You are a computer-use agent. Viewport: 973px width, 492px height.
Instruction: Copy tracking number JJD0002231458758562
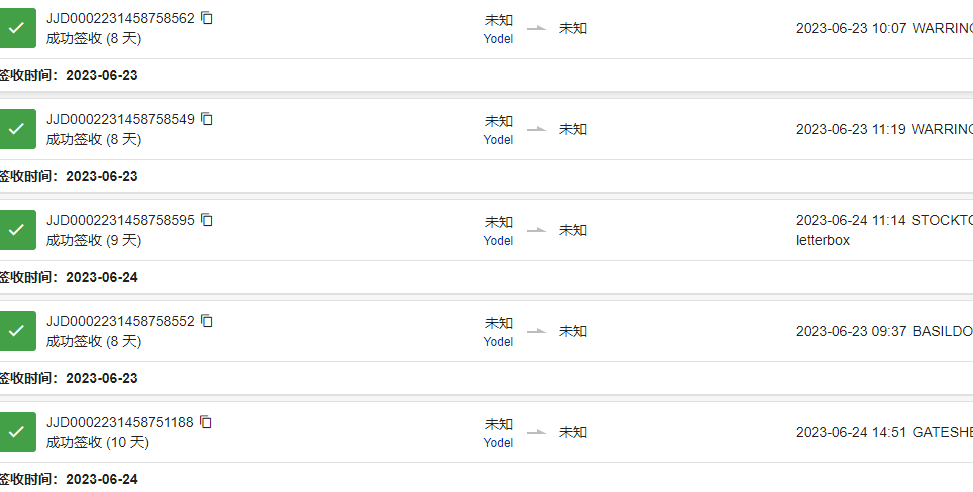click(x=207, y=18)
